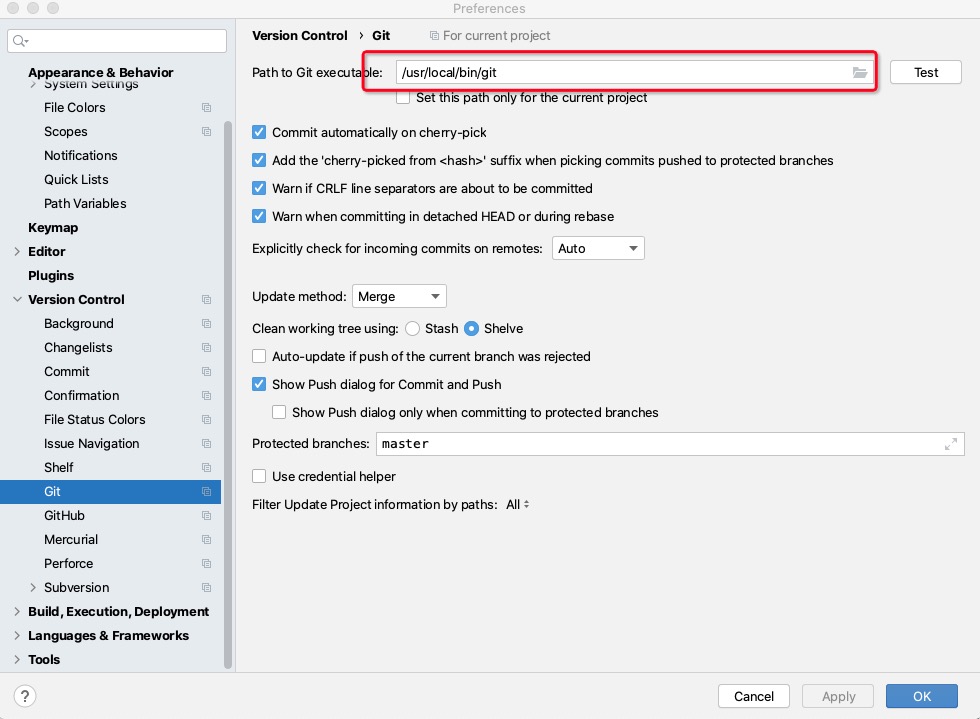This screenshot has height=719, width=980.
Task: Click the folder browse icon in Git path field
Action: click(x=859, y=72)
